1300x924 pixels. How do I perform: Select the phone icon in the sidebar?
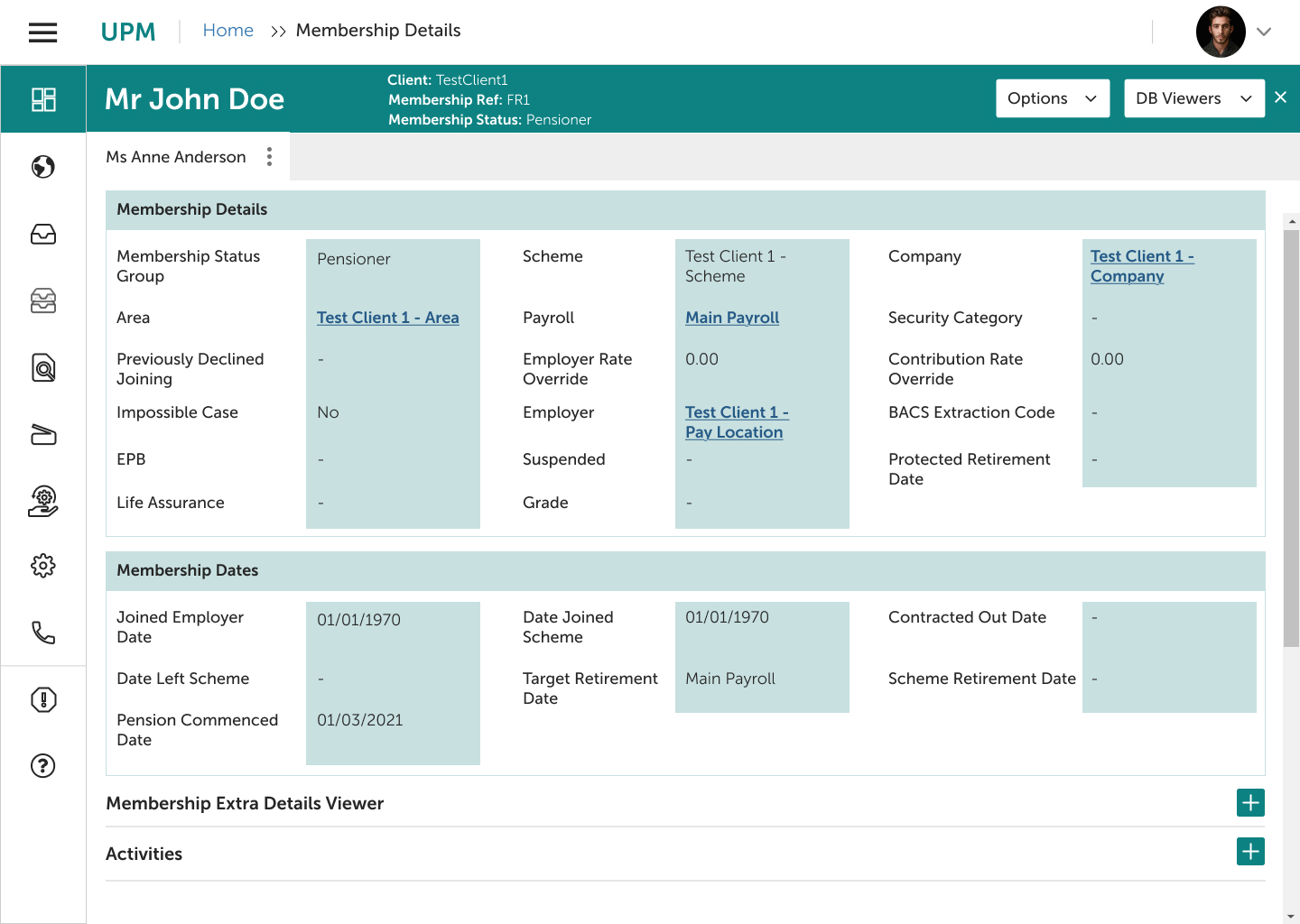click(x=42, y=633)
